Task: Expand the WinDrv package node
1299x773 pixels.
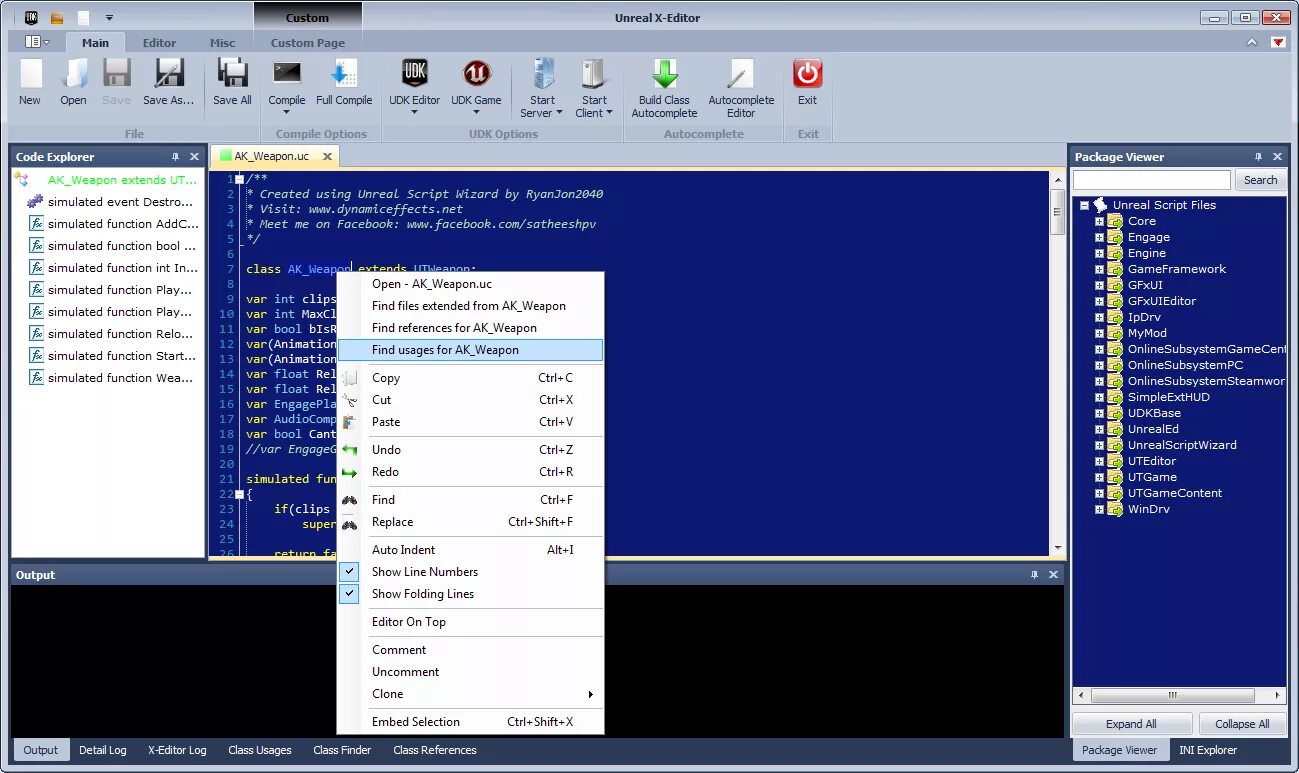Action: coord(1099,509)
